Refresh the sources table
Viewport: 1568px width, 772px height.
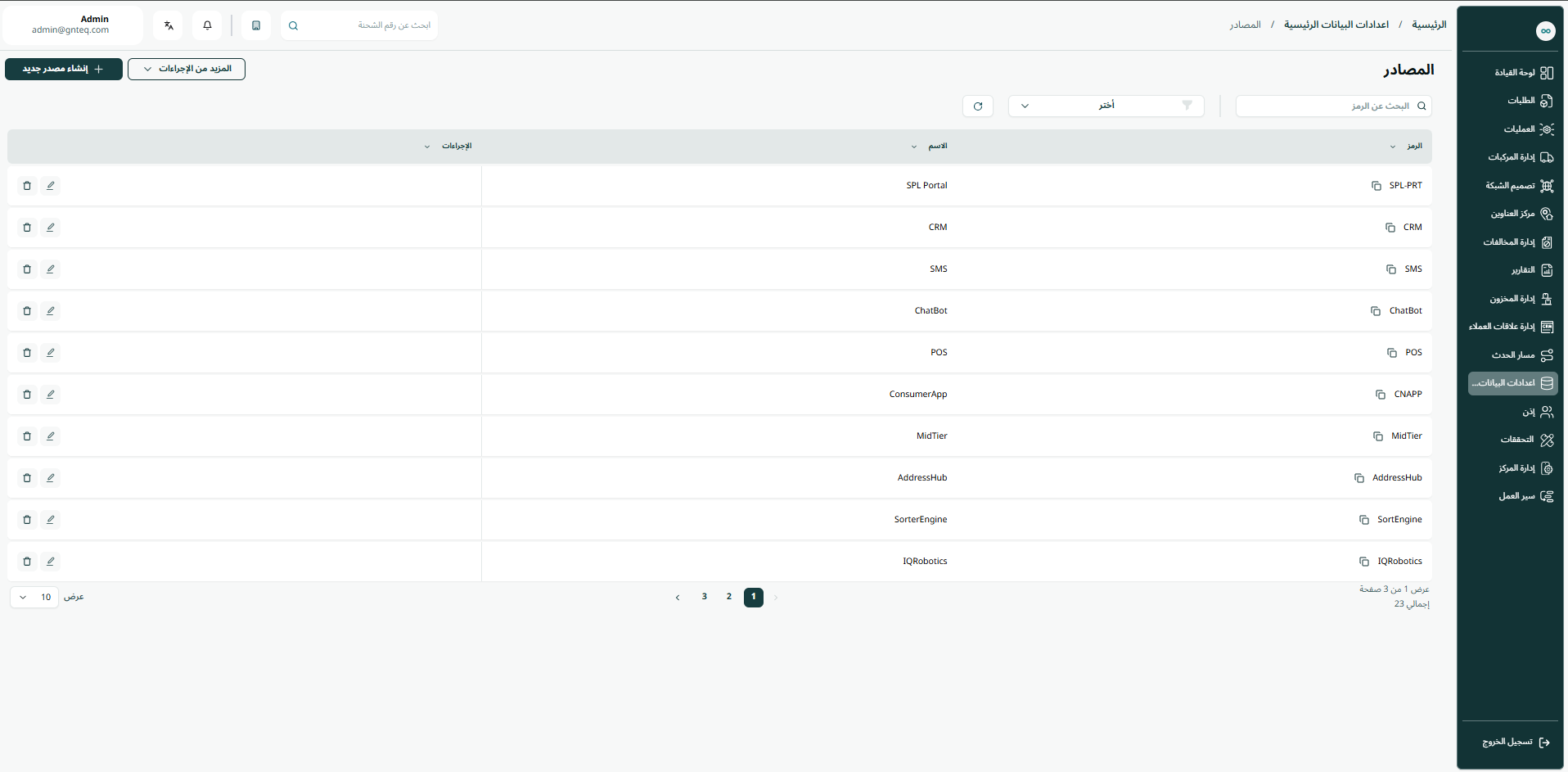click(x=978, y=106)
